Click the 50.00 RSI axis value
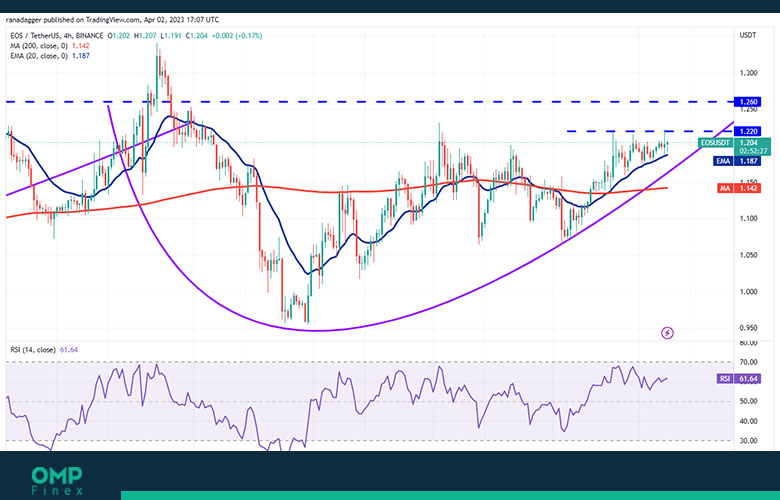Screen dimensions: 780x500 click(x=748, y=401)
